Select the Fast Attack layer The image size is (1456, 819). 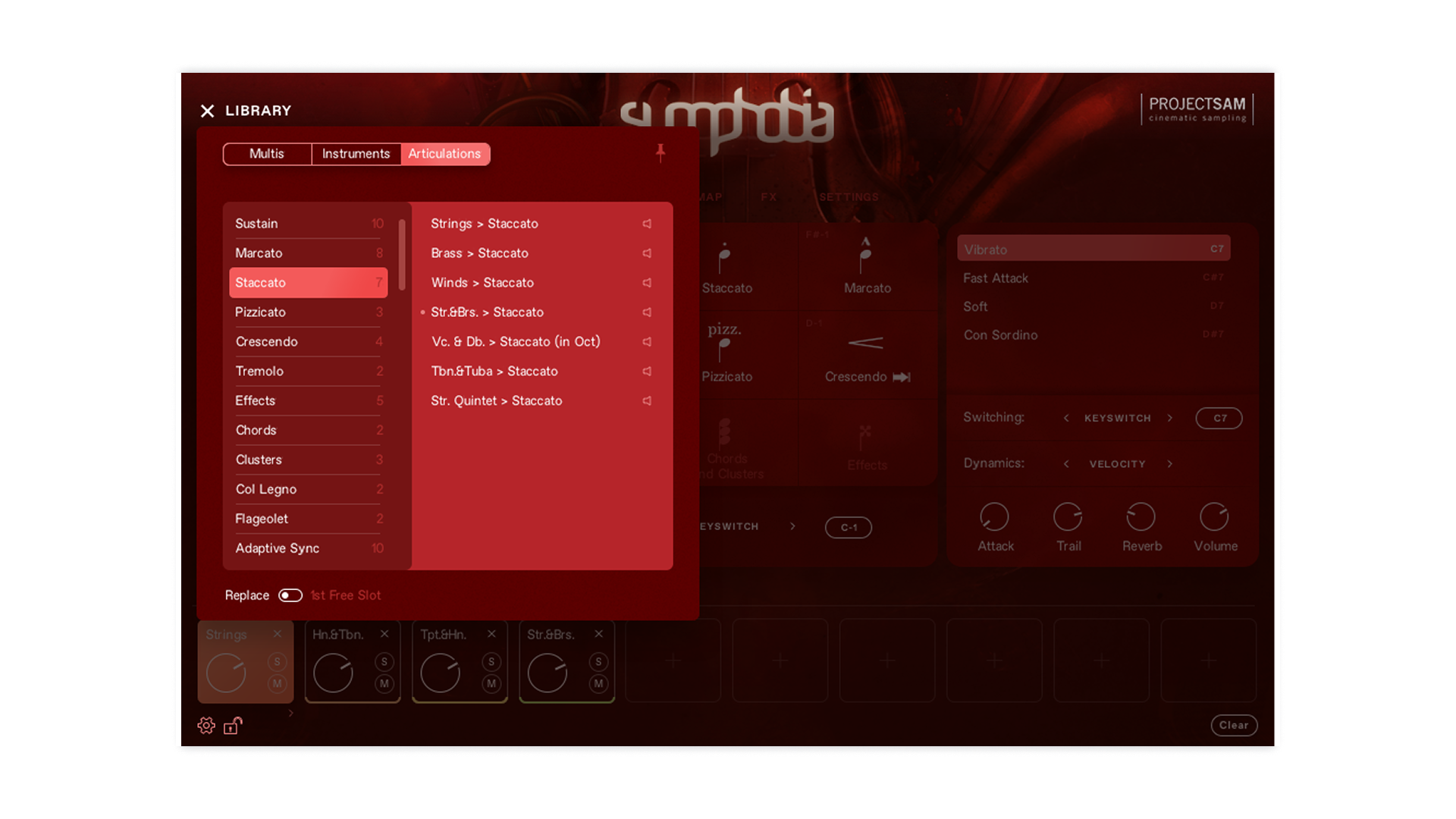1094,278
